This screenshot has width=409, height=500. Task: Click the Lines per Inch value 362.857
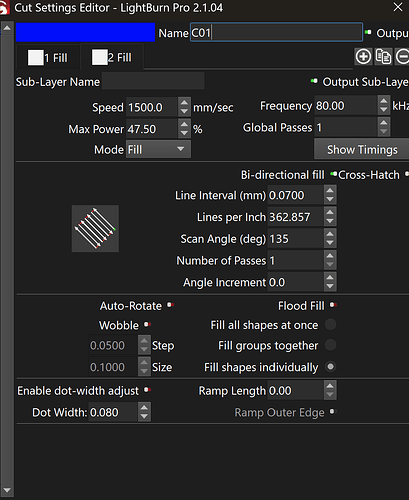[295, 217]
